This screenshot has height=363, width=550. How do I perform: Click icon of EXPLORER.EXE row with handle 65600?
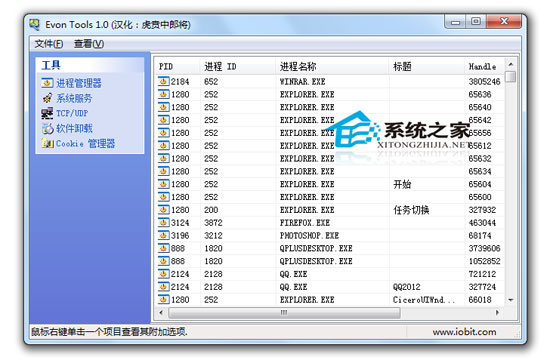(163, 197)
